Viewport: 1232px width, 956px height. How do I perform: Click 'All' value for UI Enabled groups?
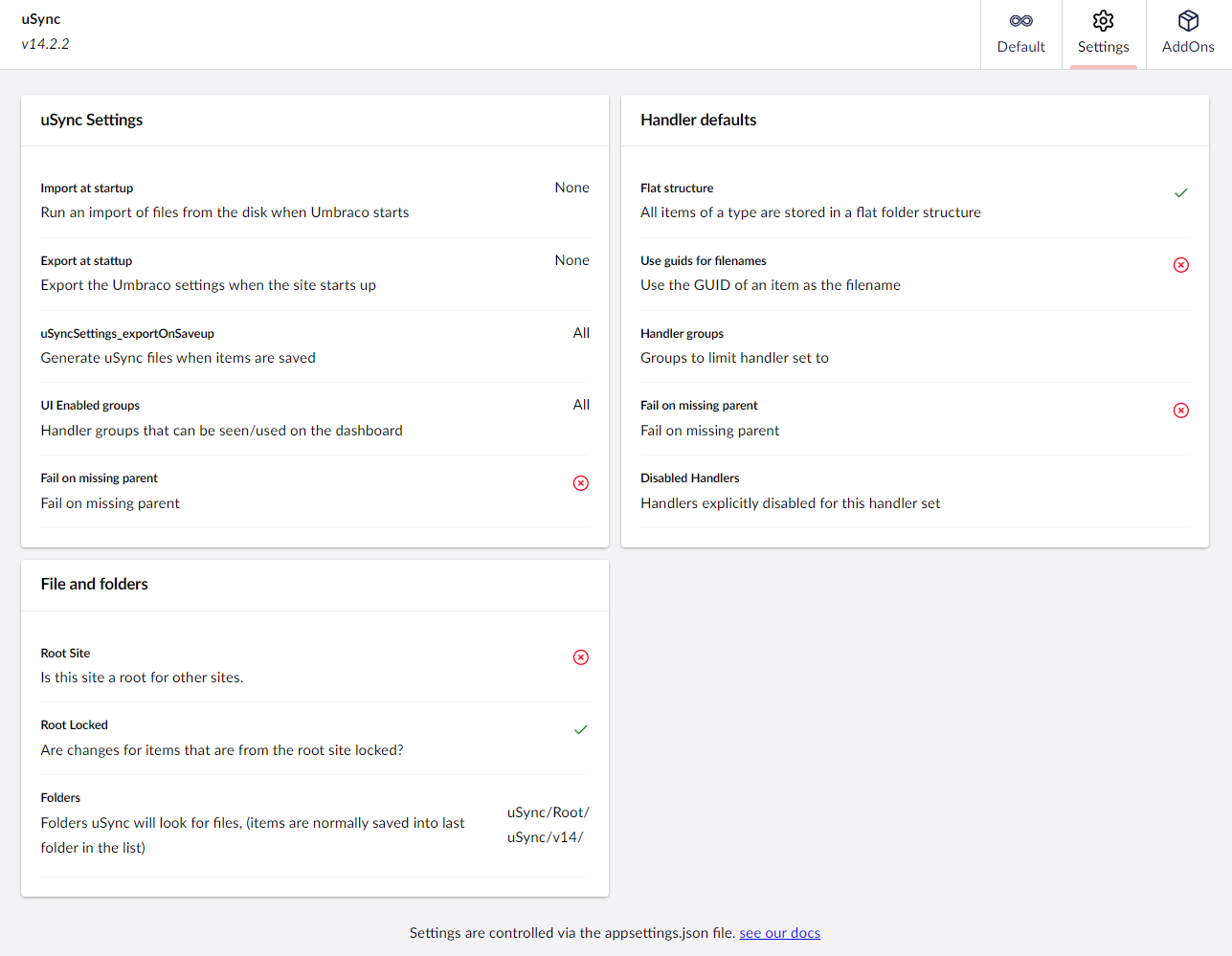(581, 405)
